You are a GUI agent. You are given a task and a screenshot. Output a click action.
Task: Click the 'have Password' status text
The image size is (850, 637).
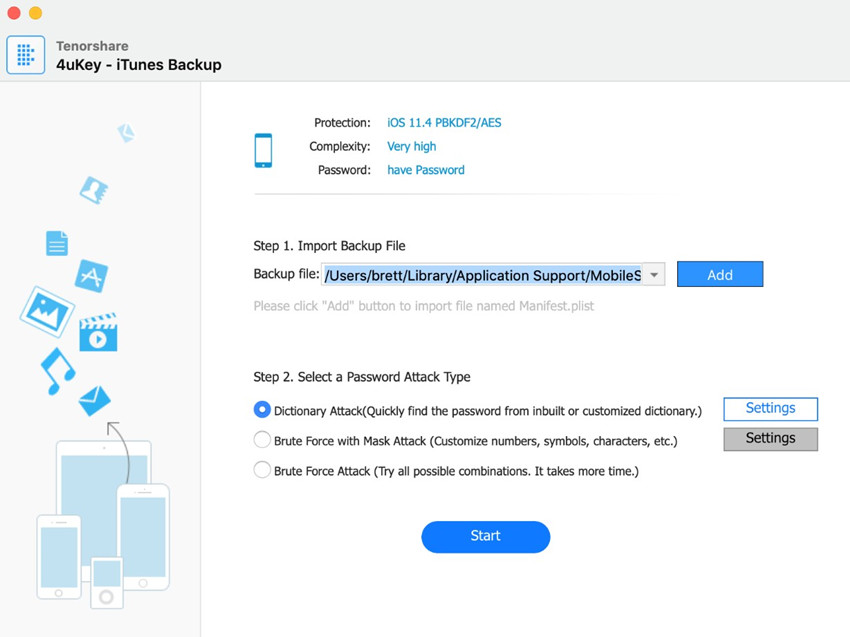click(426, 170)
